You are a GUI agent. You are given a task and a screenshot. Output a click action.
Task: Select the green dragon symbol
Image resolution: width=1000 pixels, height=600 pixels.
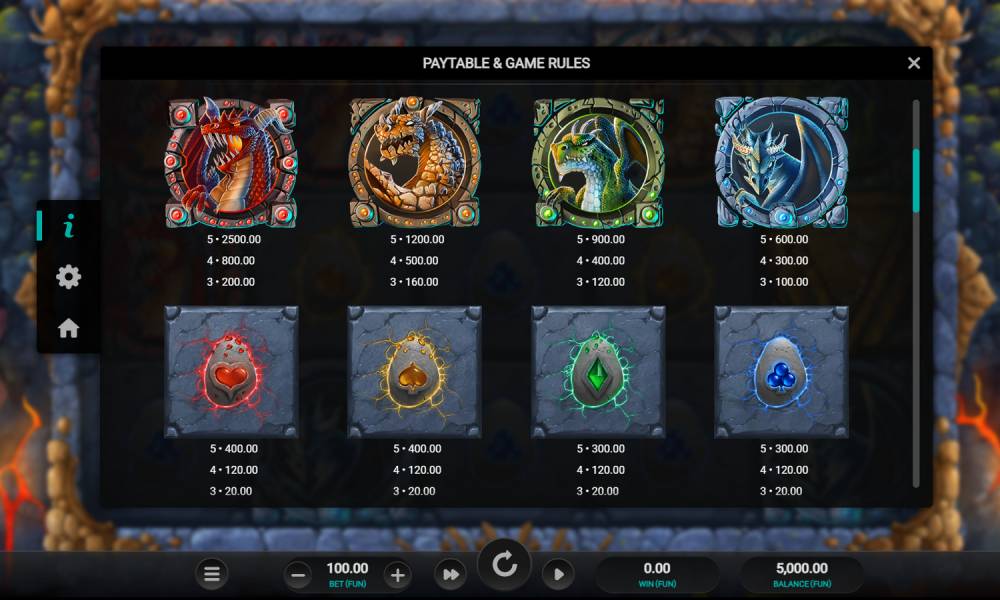(x=598, y=163)
